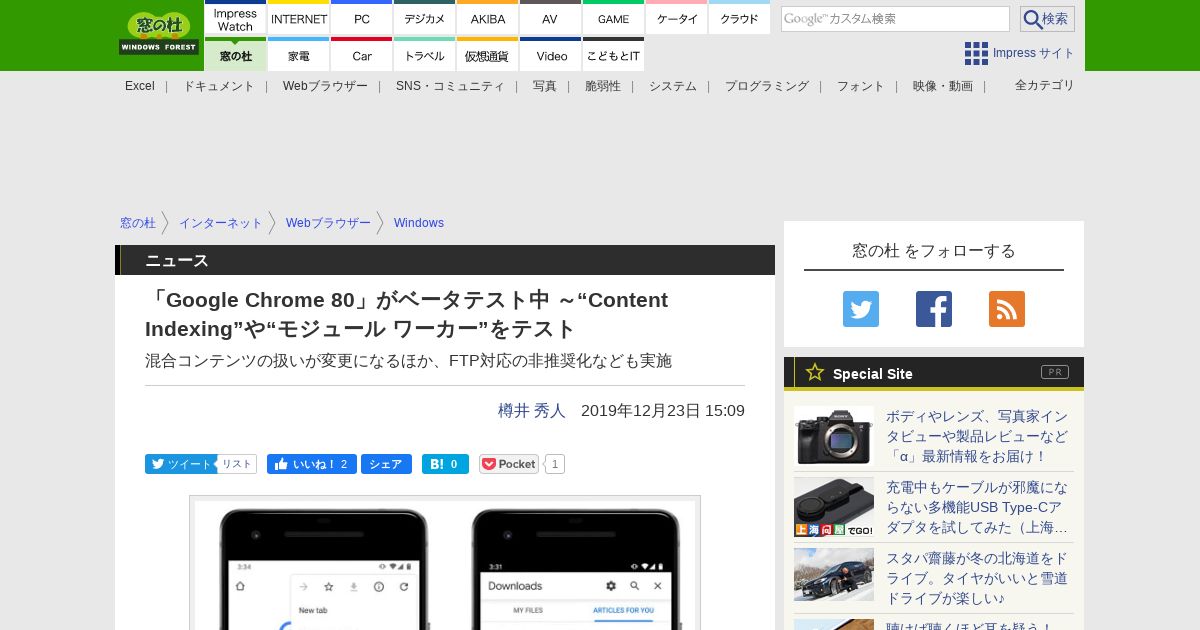The width and height of the screenshot is (1200, 630).
Task: Open the INTERNET tab
Action: [299, 19]
